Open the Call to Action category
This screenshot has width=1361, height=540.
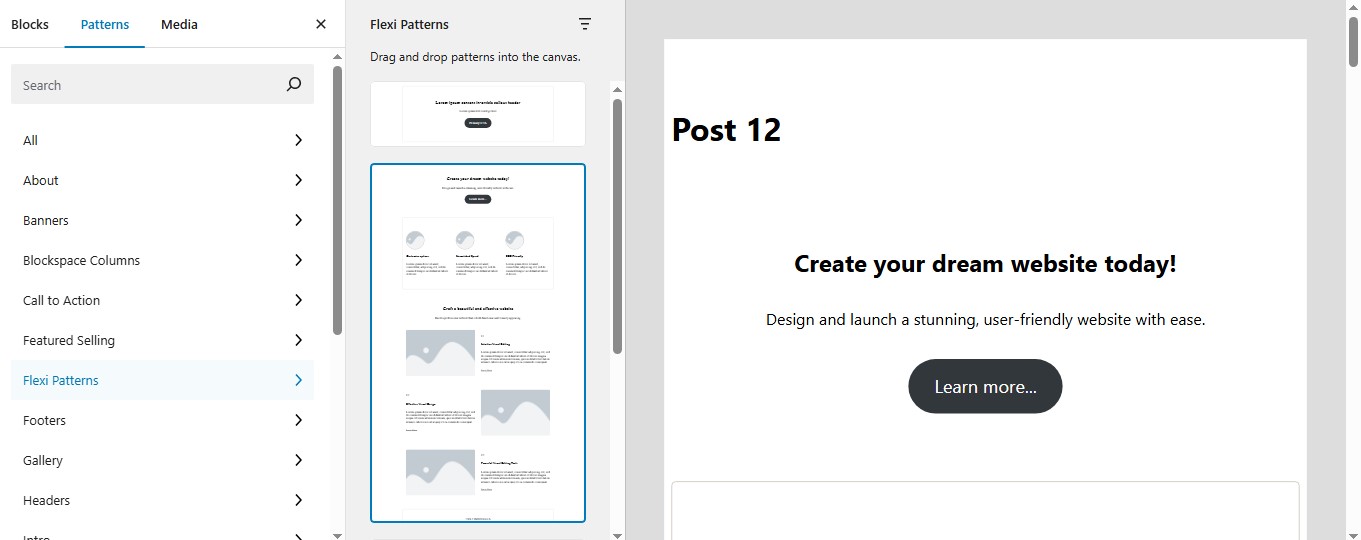click(x=162, y=300)
